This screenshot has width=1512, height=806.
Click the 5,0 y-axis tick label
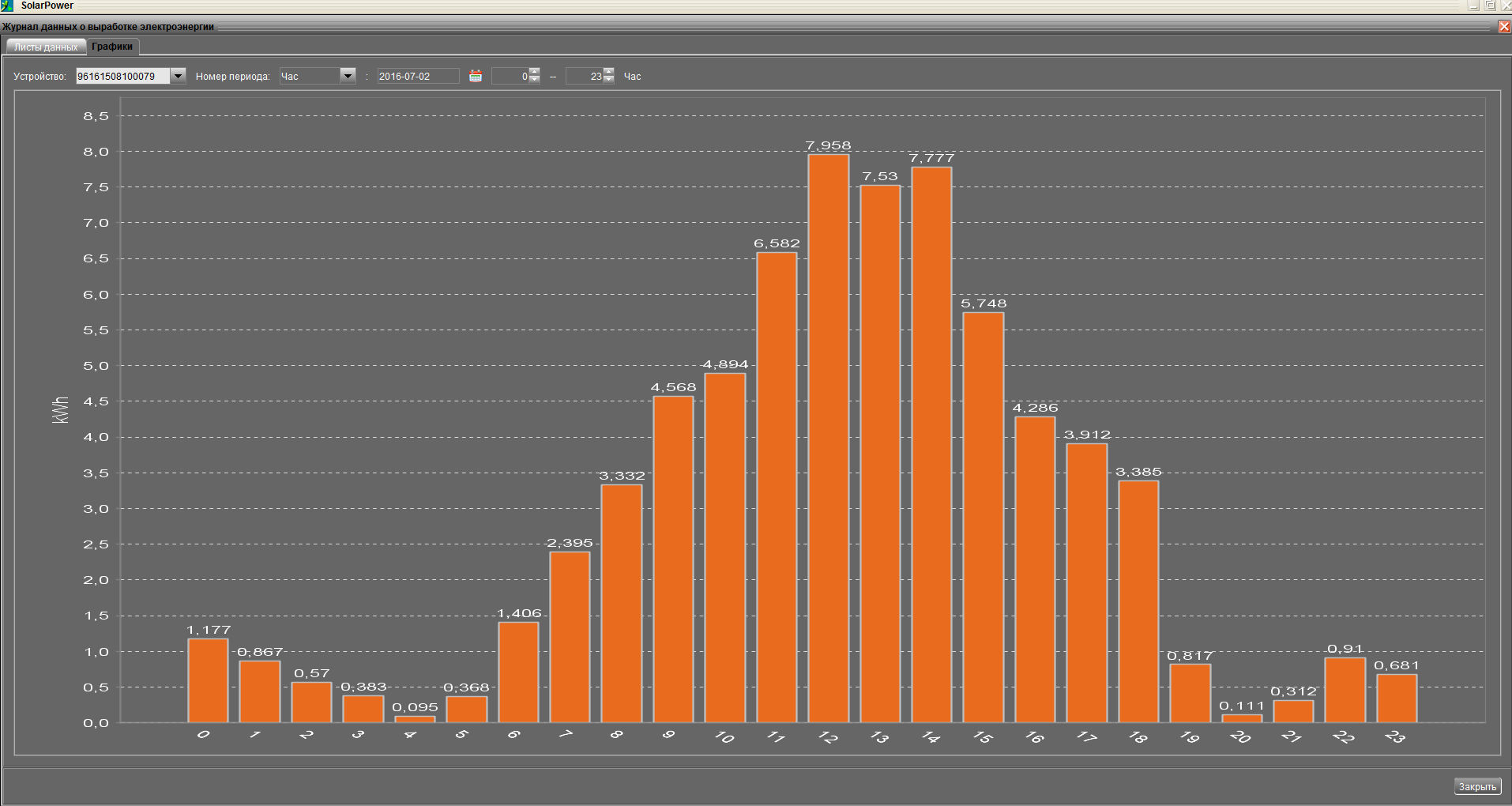96,366
